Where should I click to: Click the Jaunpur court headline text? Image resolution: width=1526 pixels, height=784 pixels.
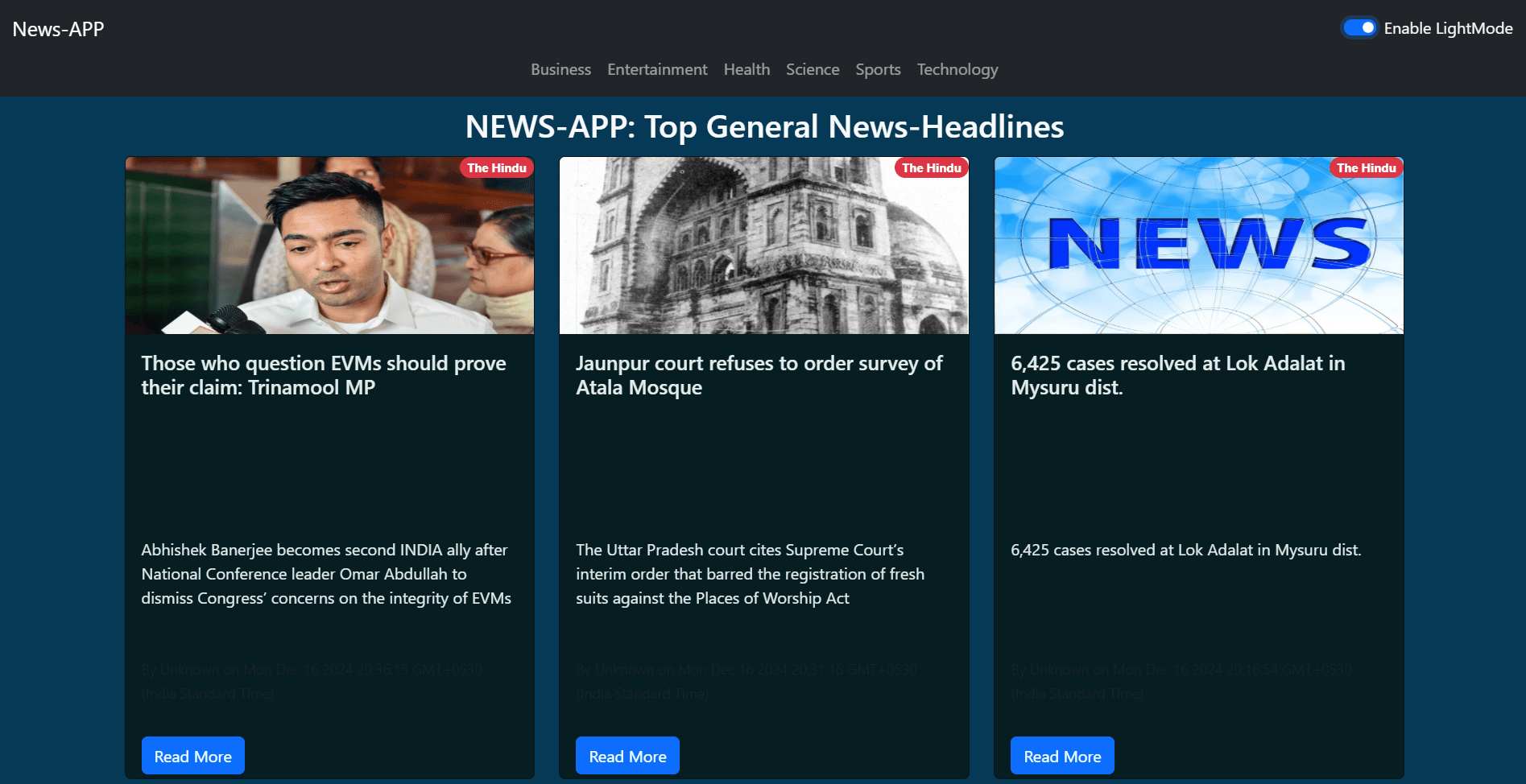[759, 375]
